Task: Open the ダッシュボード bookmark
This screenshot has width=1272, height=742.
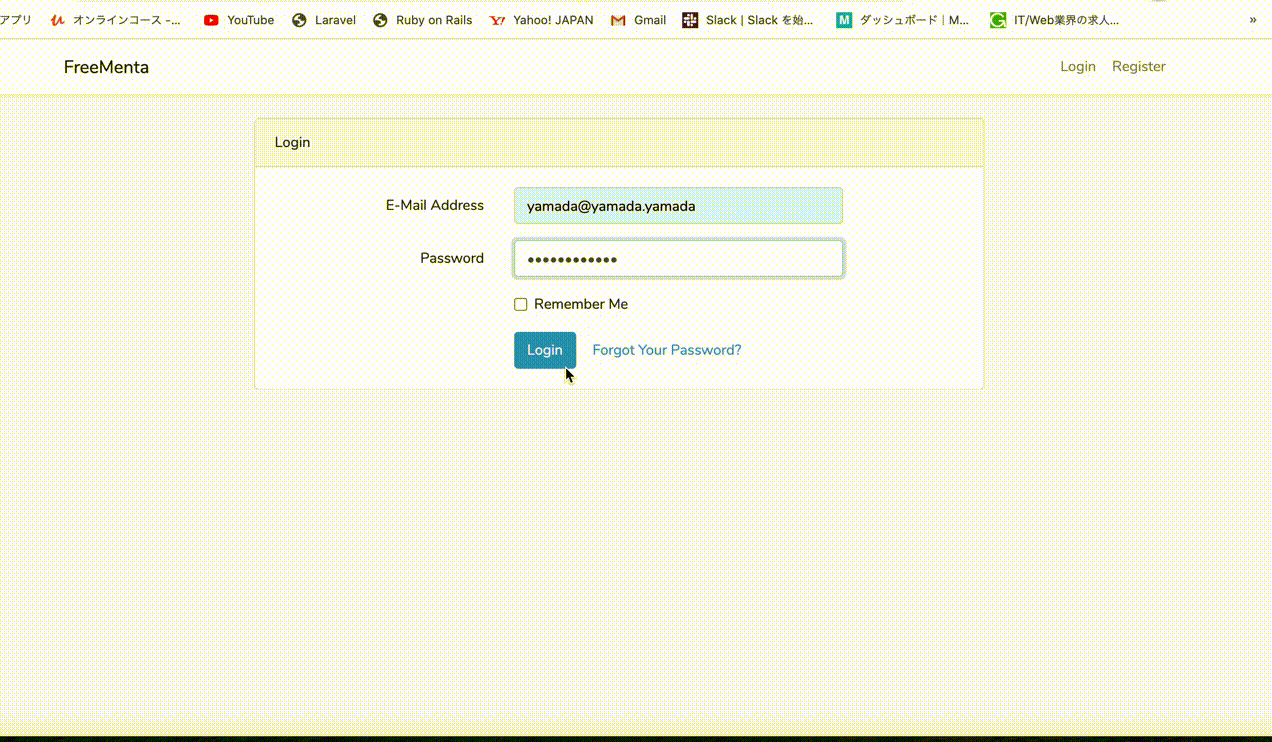Action: tap(901, 19)
